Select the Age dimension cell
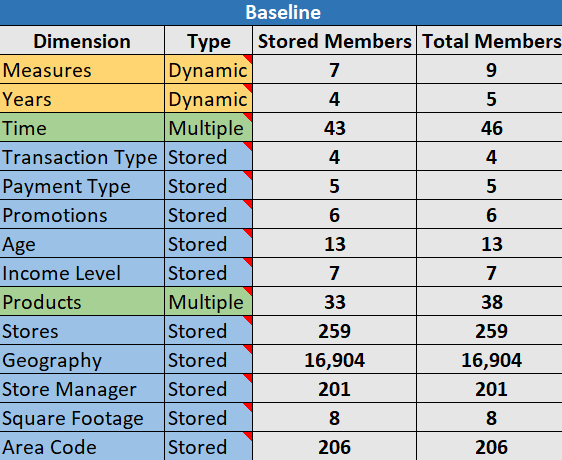Image resolution: width=562 pixels, height=460 pixels. pos(82,244)
